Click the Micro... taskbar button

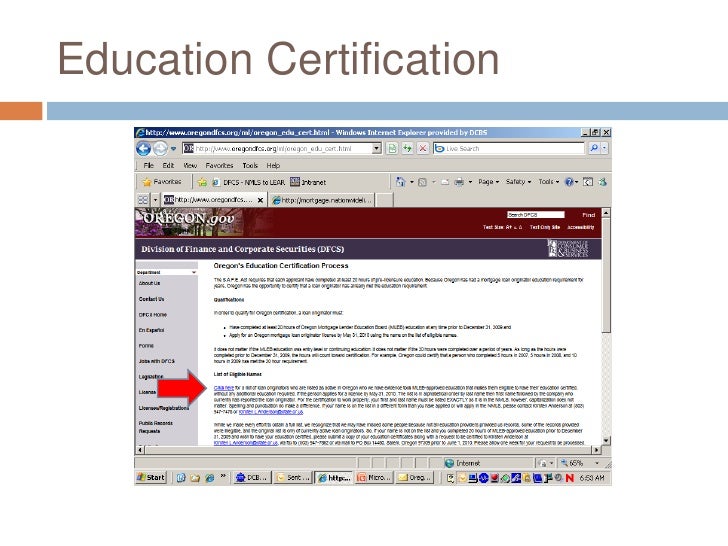point(374,478)
